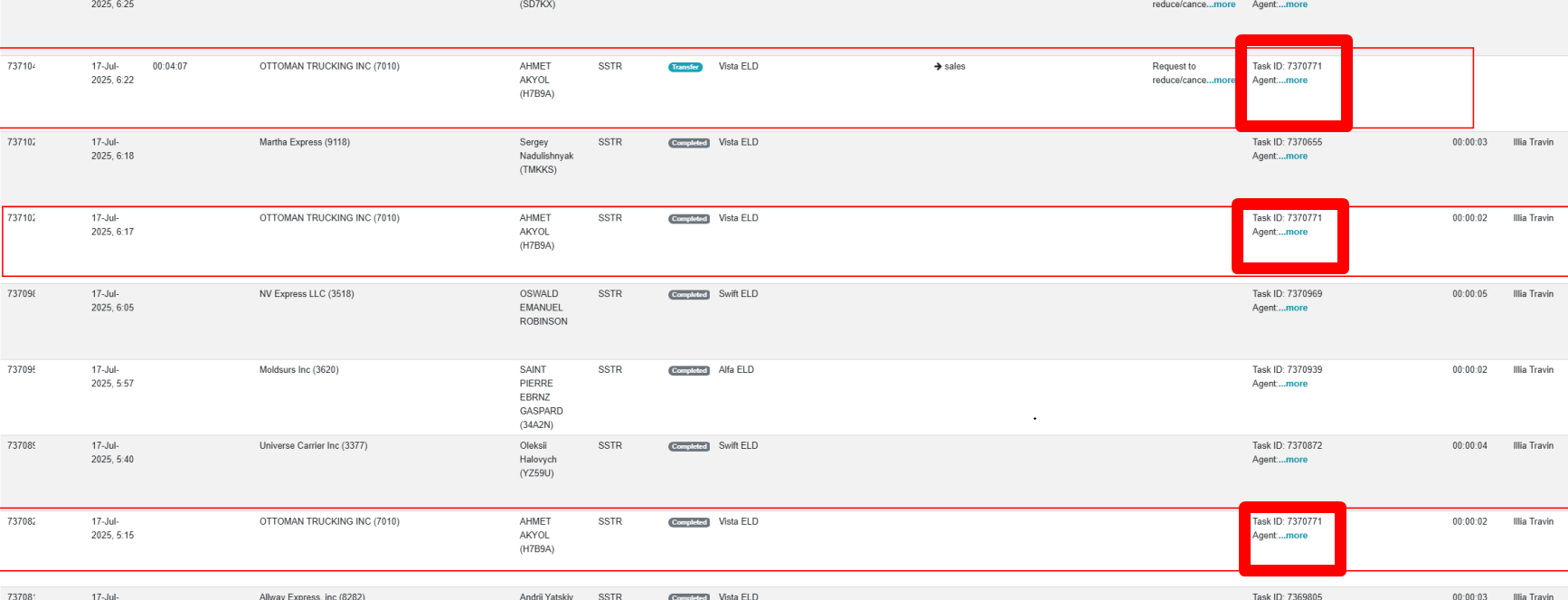Screen dimensions: 1568x600
Task: Click NV Express LLC (3518) company name
Action: click(x=307, y=294)
